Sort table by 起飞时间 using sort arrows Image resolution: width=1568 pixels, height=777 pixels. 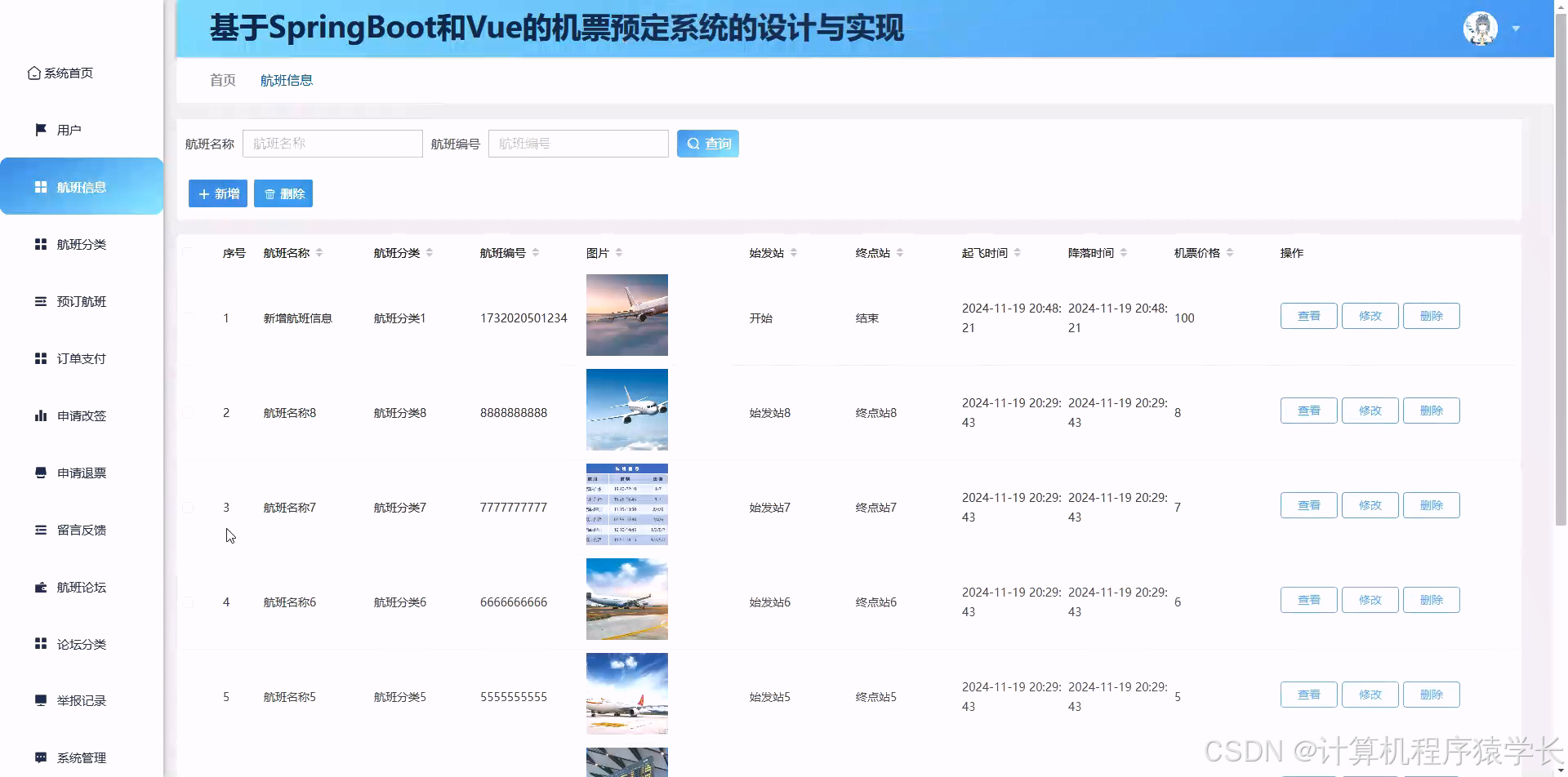[1018, 252]
